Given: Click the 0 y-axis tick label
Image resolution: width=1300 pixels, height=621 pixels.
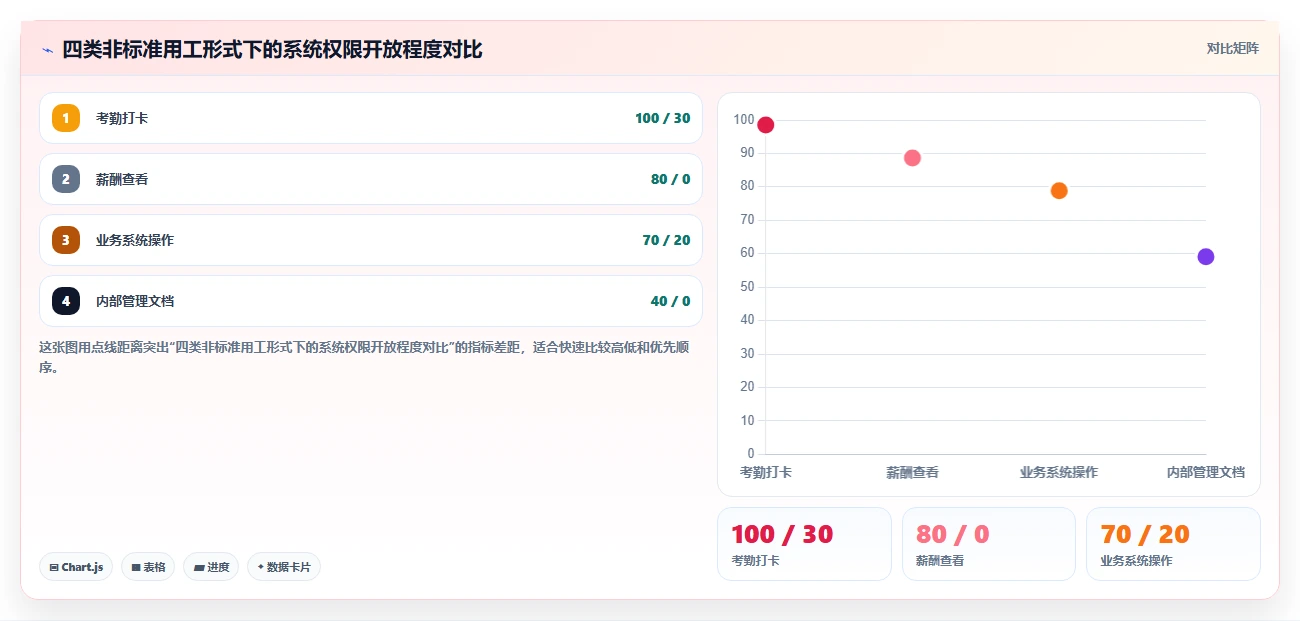Looking at the screenshot, I should [x=751, y=454].
